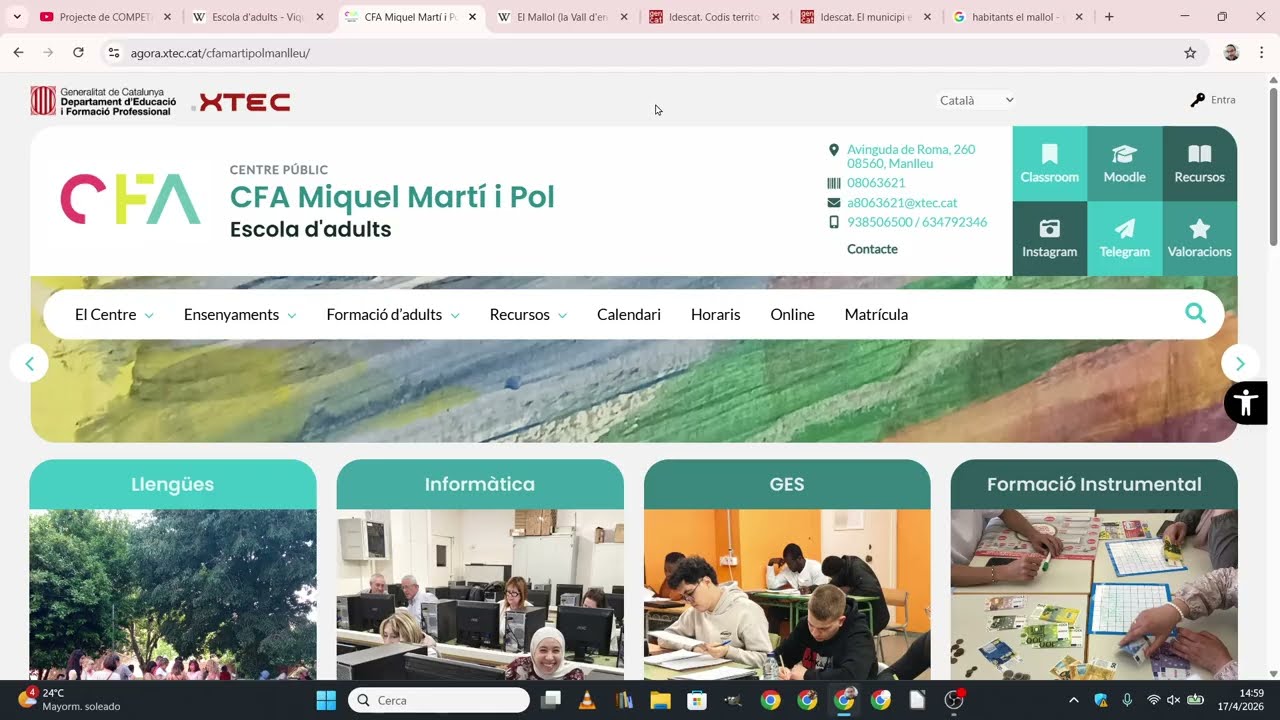The width and height of the screenshot is (1280, 720).
Task: Bookmark this page with star icon
Action: coord(1190,53)
